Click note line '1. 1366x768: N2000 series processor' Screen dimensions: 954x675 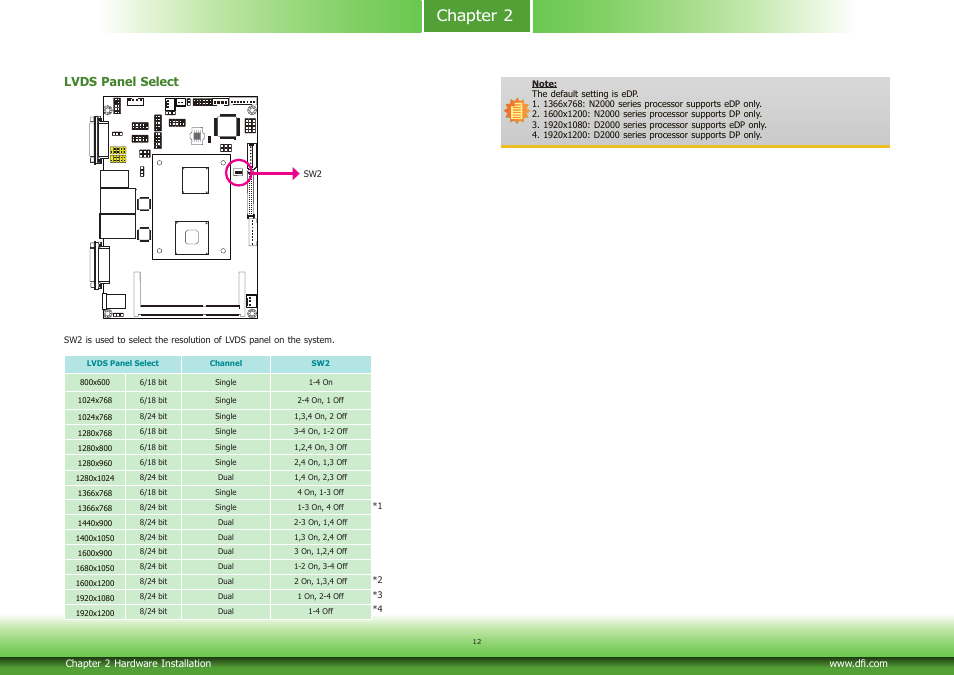[x=647, y=104]
